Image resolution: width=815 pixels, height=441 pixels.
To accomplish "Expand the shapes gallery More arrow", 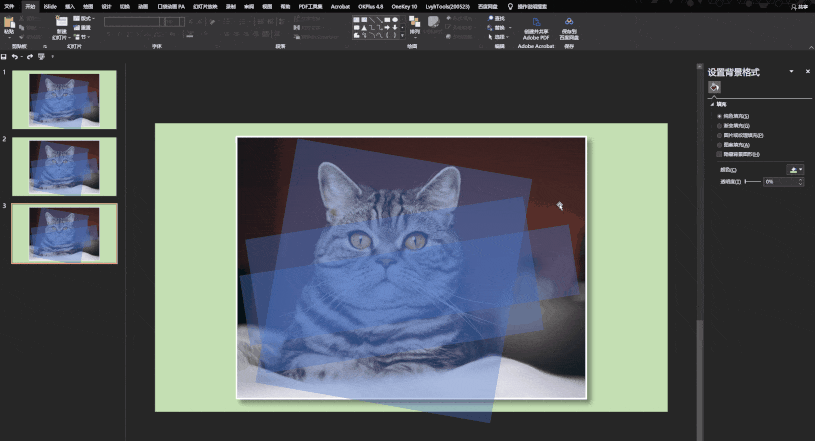I will coord(402,35).
